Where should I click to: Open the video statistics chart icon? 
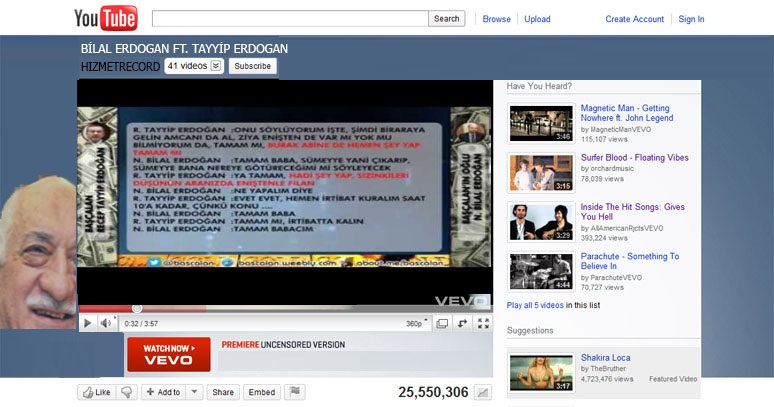(x=483, y=393)
